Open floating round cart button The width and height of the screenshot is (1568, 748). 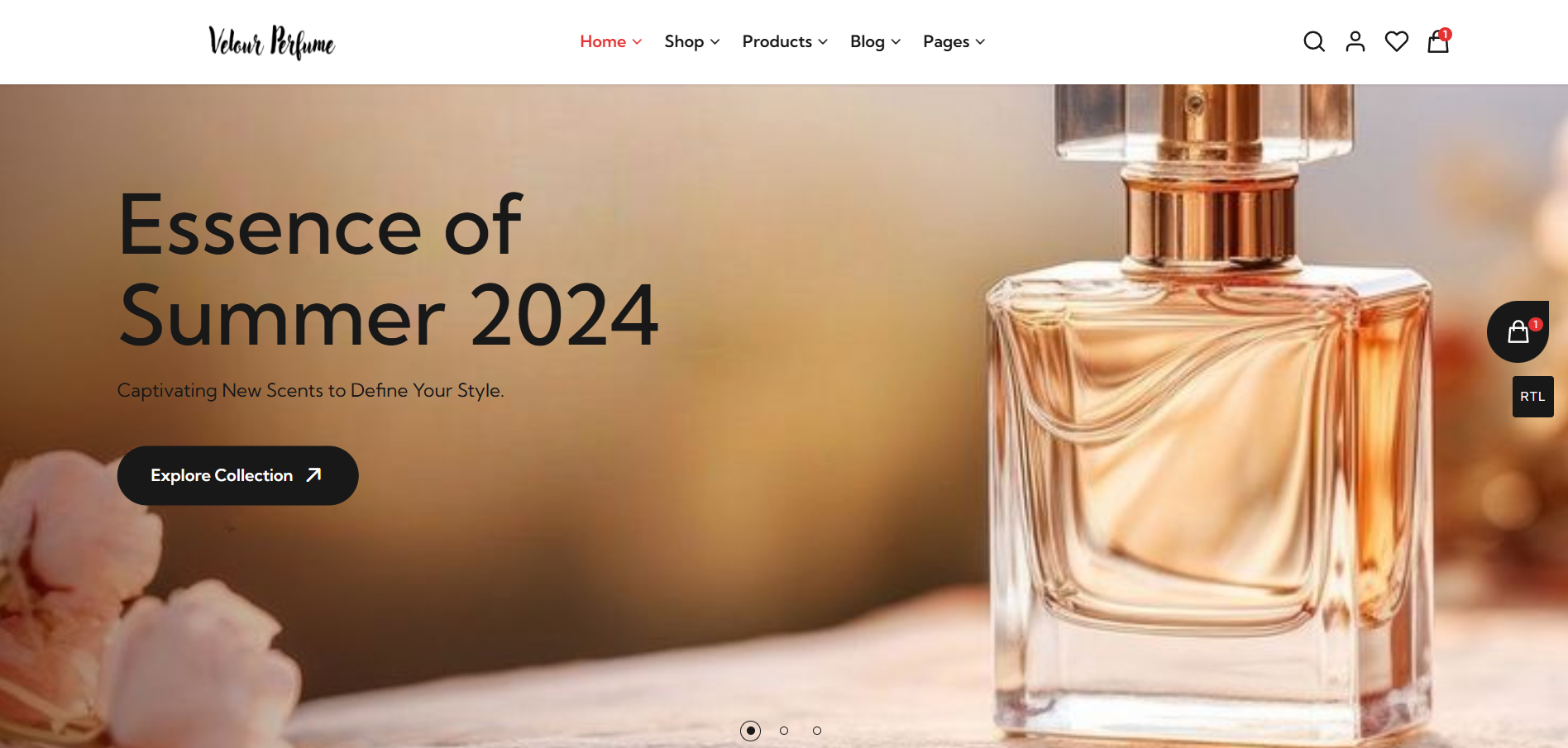tap(1518, 331)
